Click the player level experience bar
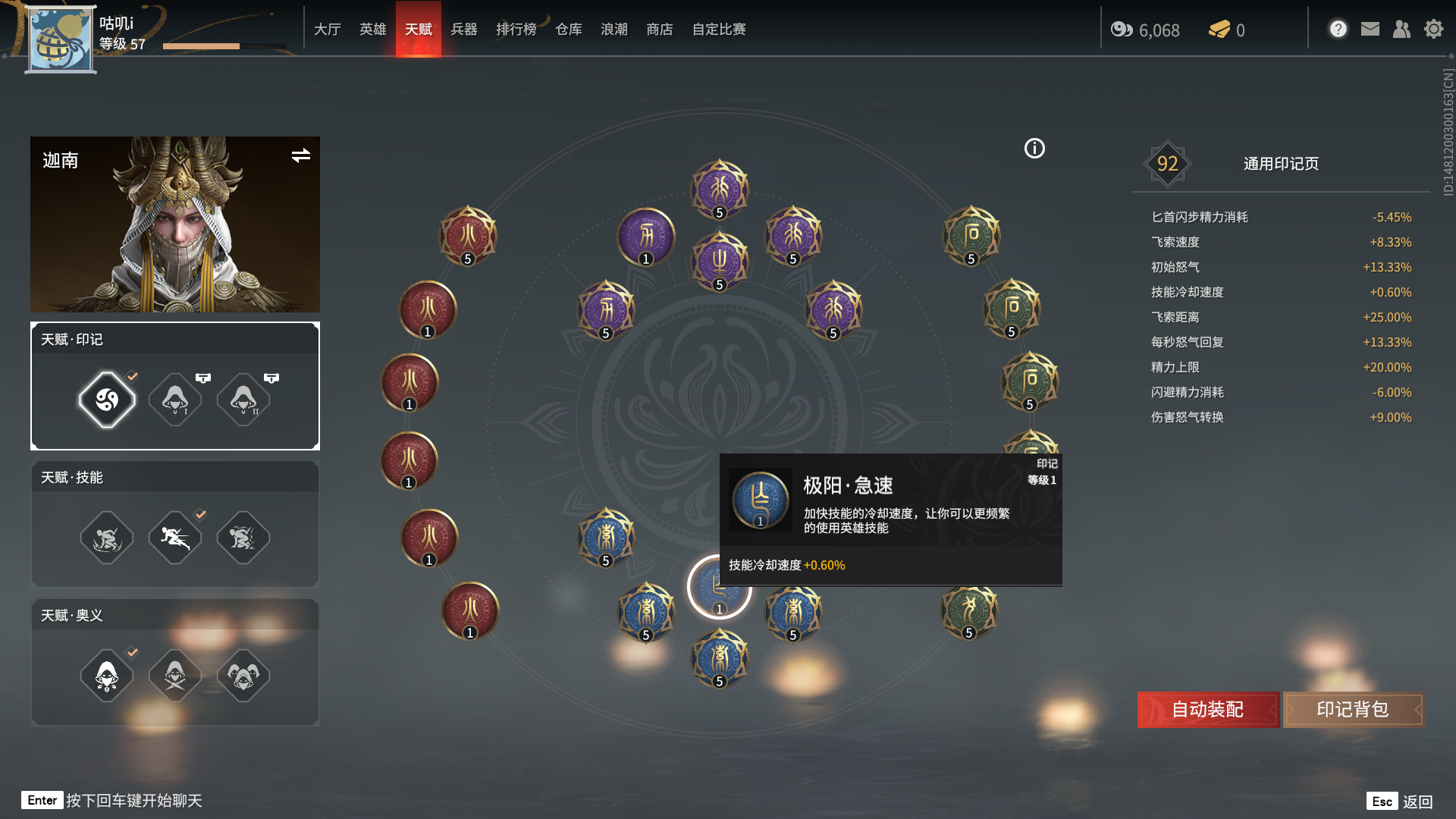Viewport: 1456px width, 819px height. 224,46
